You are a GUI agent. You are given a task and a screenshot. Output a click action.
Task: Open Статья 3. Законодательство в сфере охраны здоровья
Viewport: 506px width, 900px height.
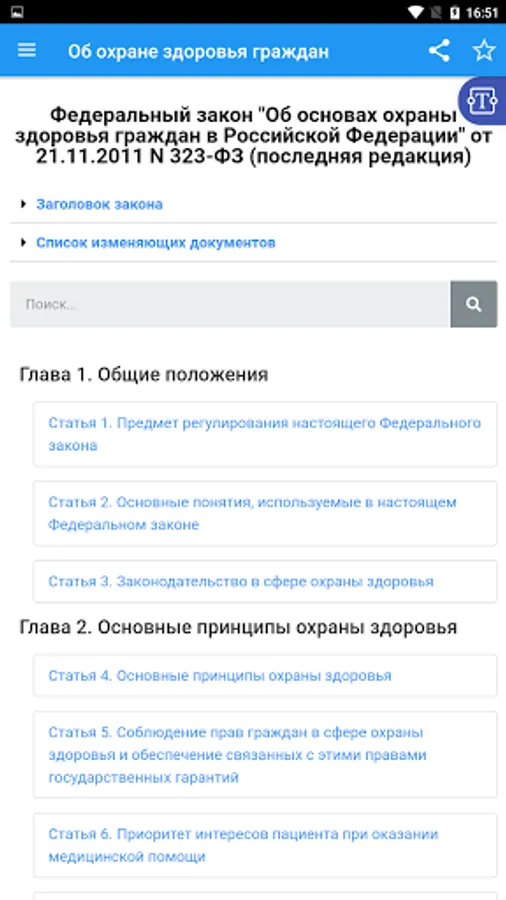265,581
